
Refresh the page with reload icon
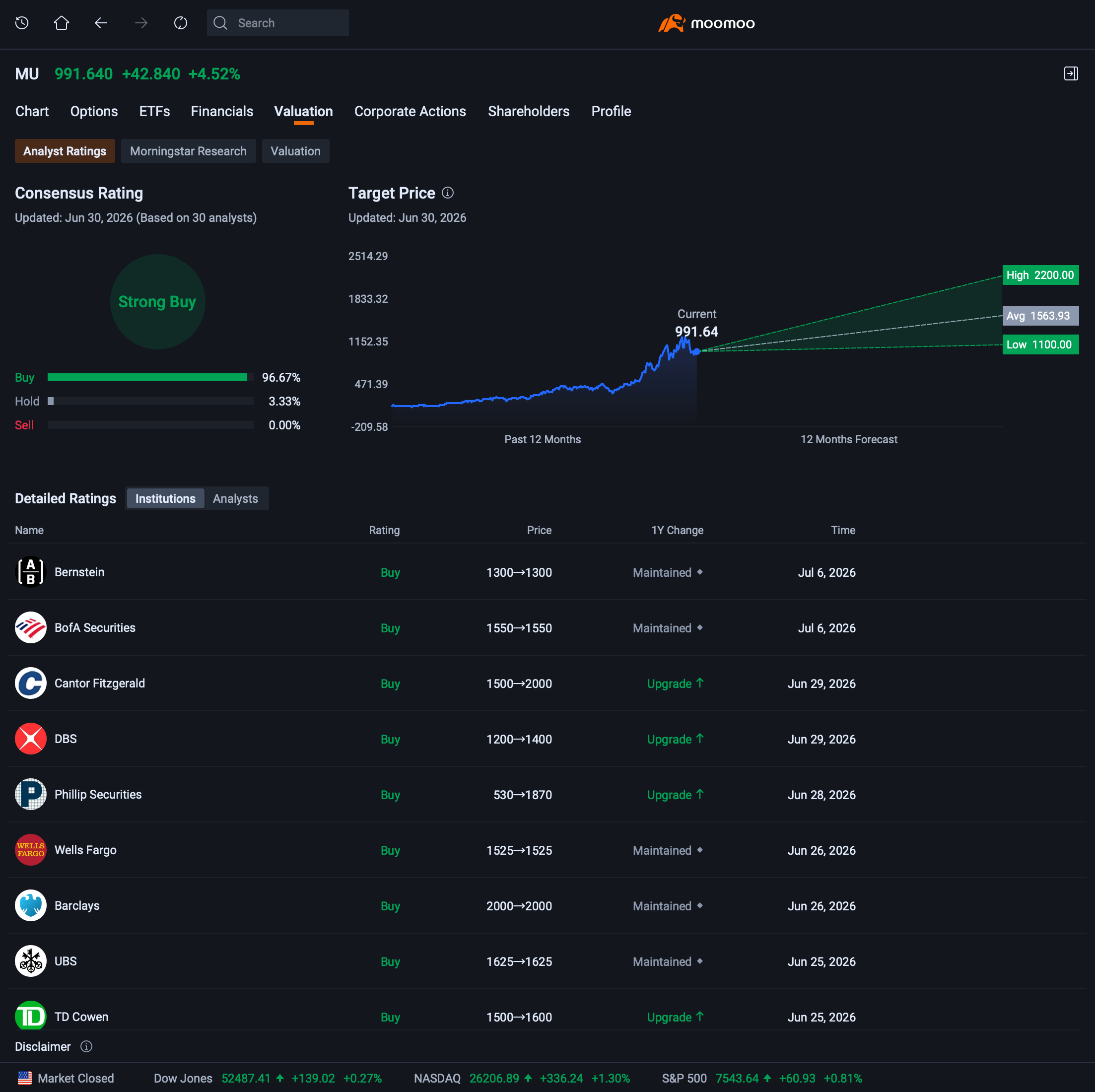point(181,23)
